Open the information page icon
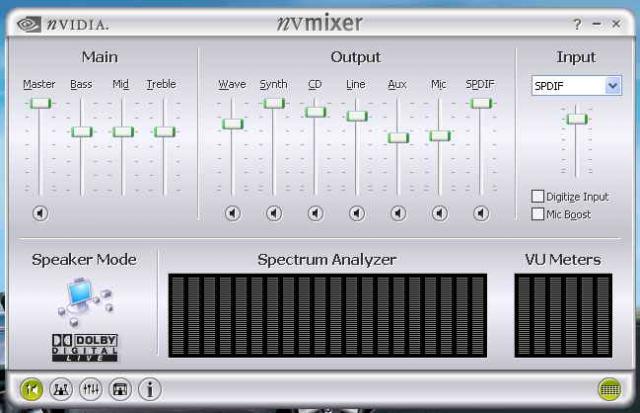Screen dimensions: 640x413 [x=150, y=389]
